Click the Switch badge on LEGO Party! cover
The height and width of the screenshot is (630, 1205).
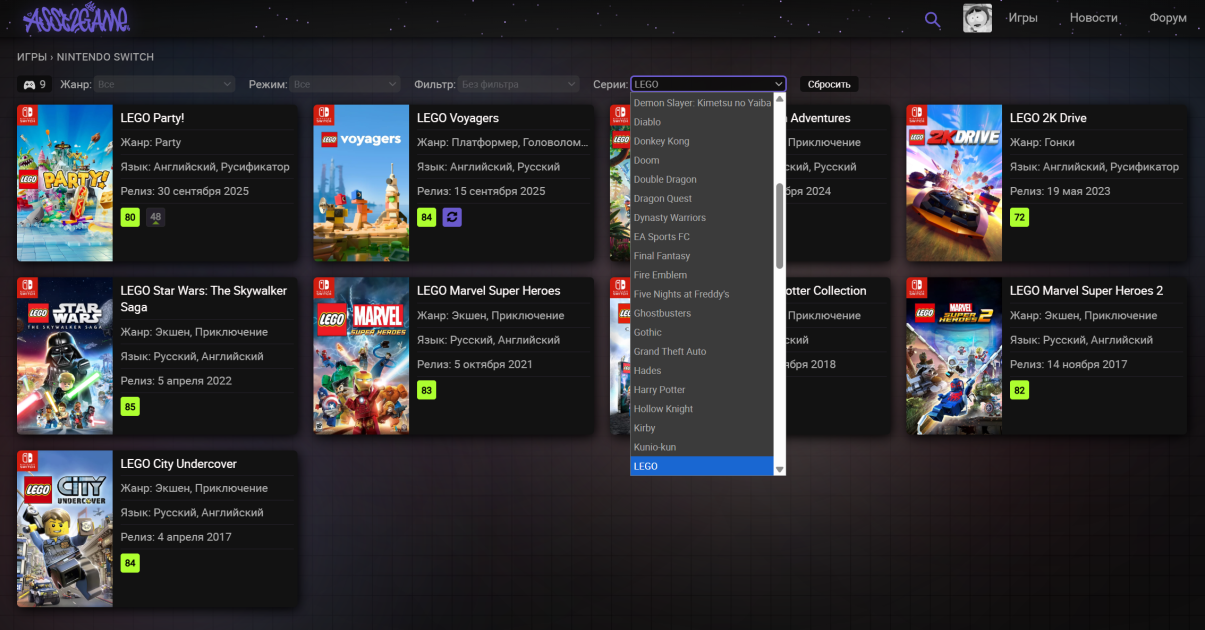pyautogui.click(x=26, y=114)
